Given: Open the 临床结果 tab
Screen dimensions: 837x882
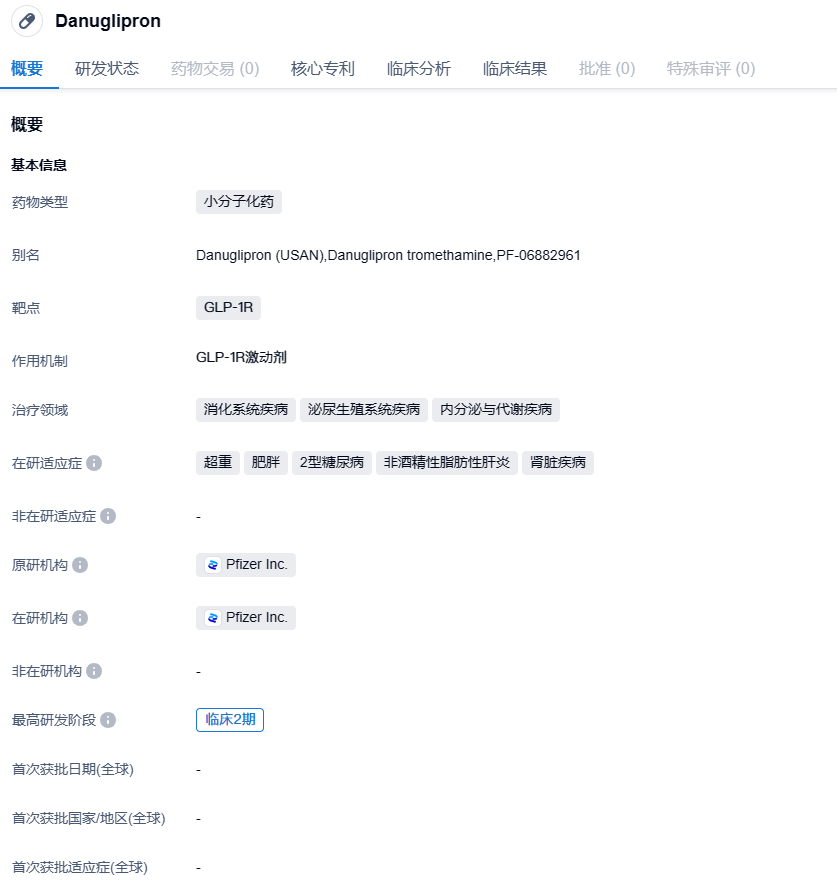Looking at the screenshot, I should 514,69.
